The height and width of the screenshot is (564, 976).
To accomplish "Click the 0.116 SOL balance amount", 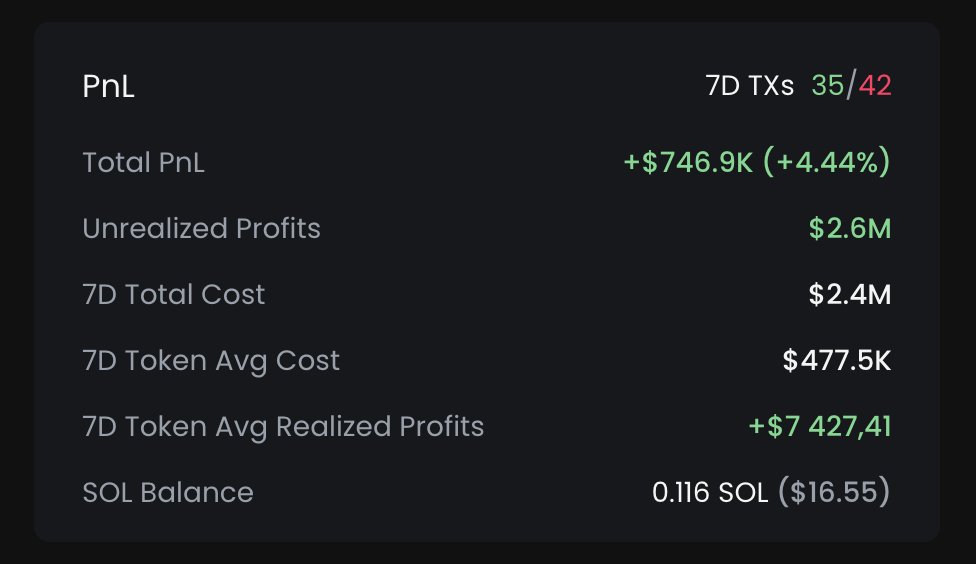I will tap(710, 492).
